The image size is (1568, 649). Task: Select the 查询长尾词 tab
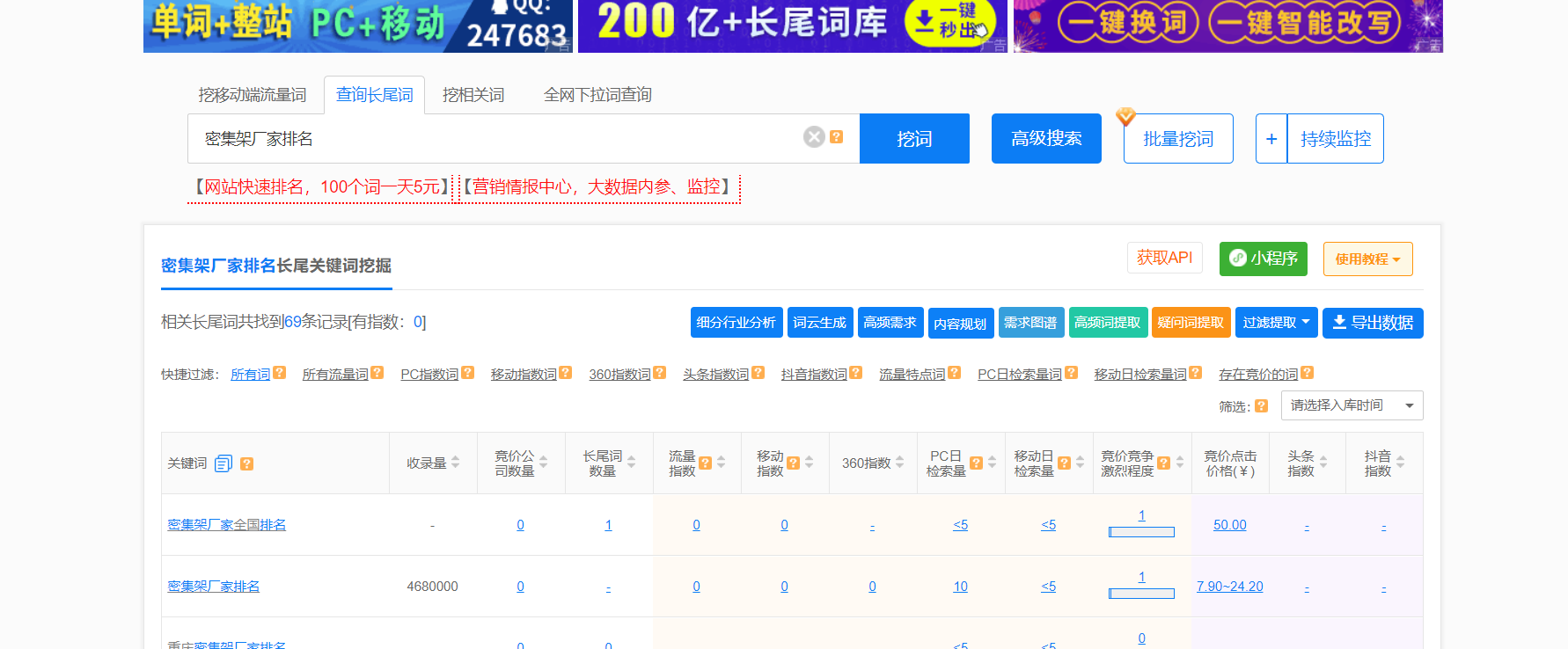click(374, 95)
